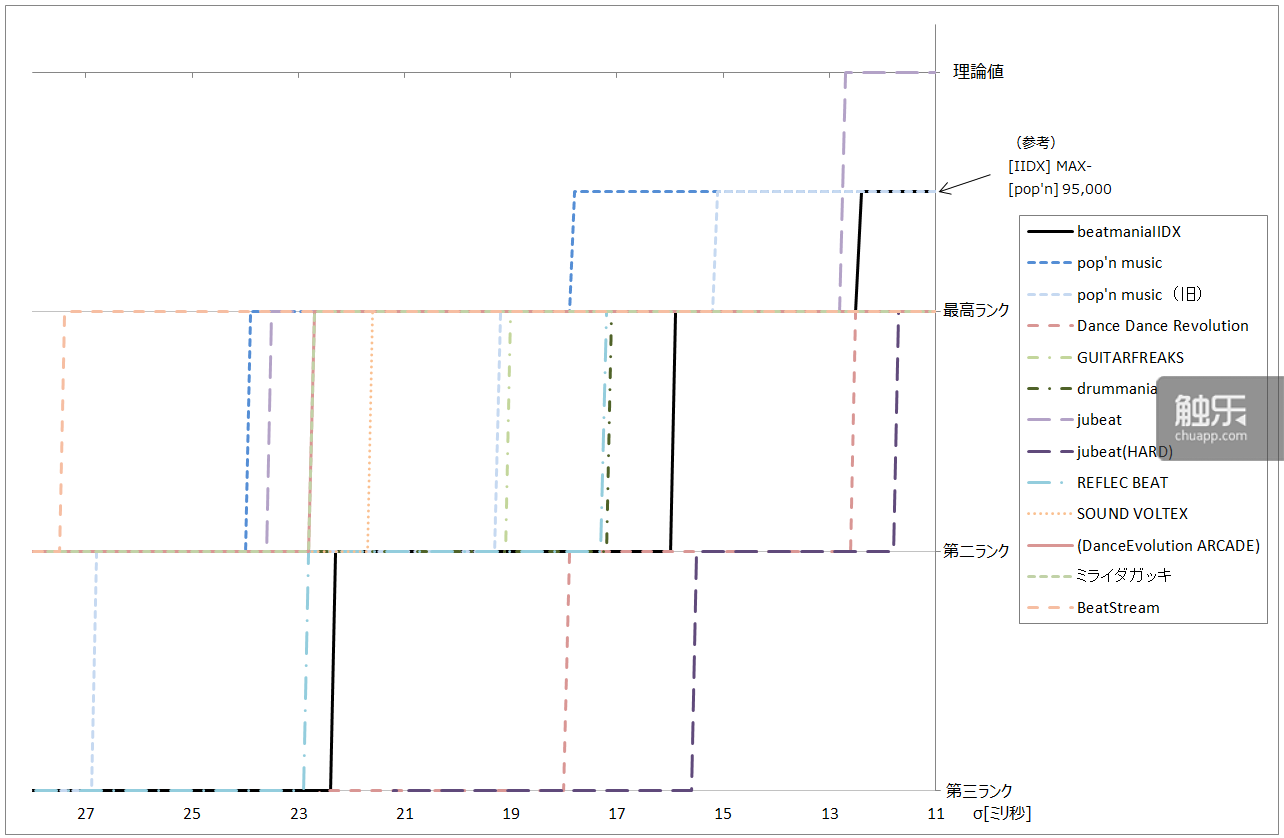This screenshot has height=838, width=1284.
Task: Click the （参考） annotation text
Action: tap(1035, 142)
